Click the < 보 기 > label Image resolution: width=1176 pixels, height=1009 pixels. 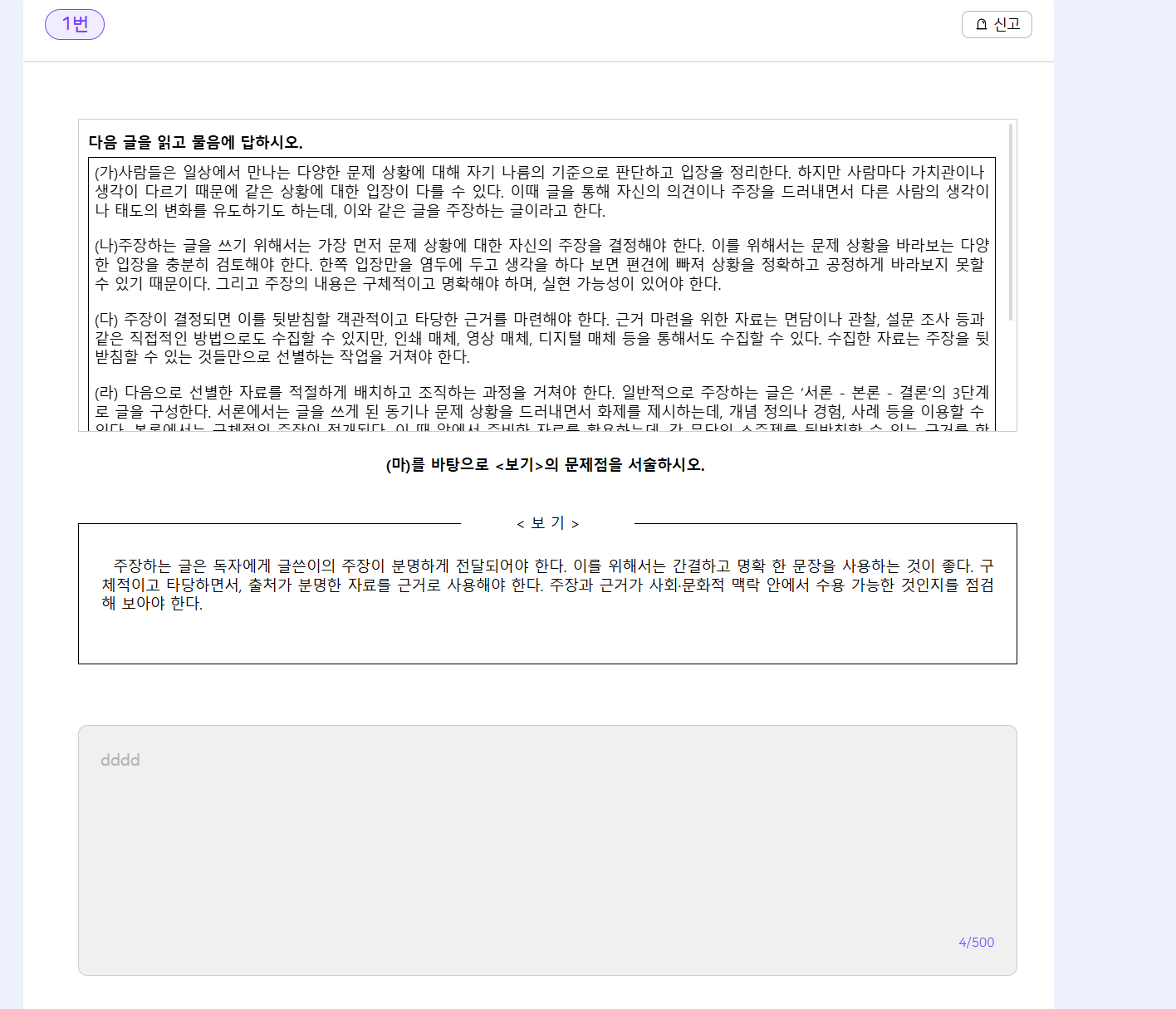click(548, 523)
